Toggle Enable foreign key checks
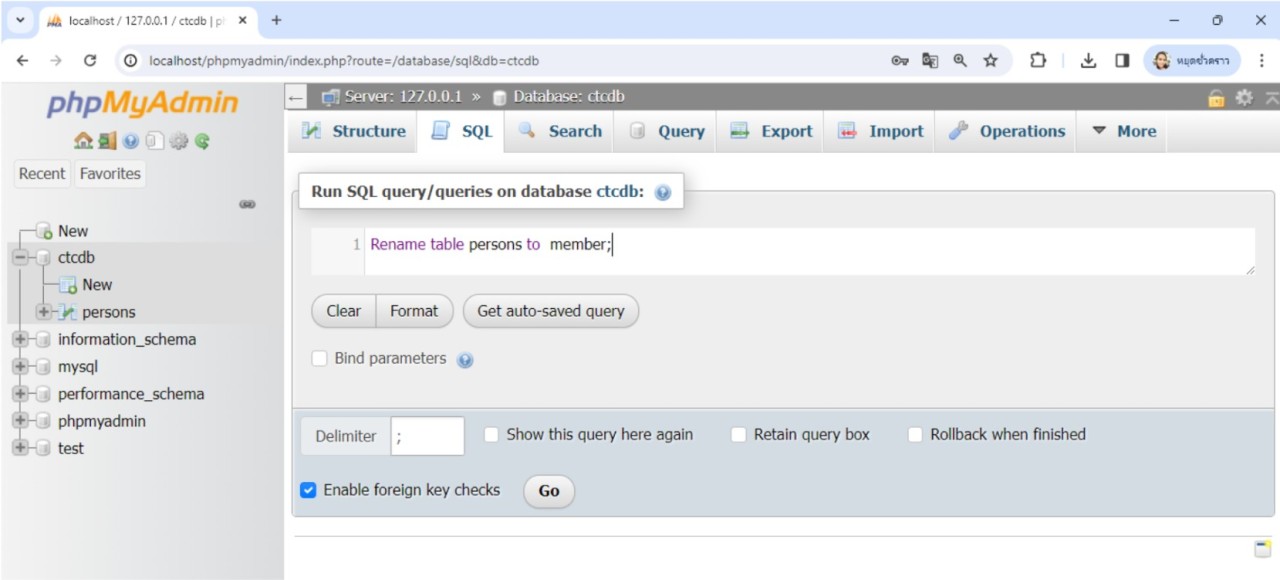Image resolution: width=1280 pixels, height=580 pixels. tap(309, 490)
